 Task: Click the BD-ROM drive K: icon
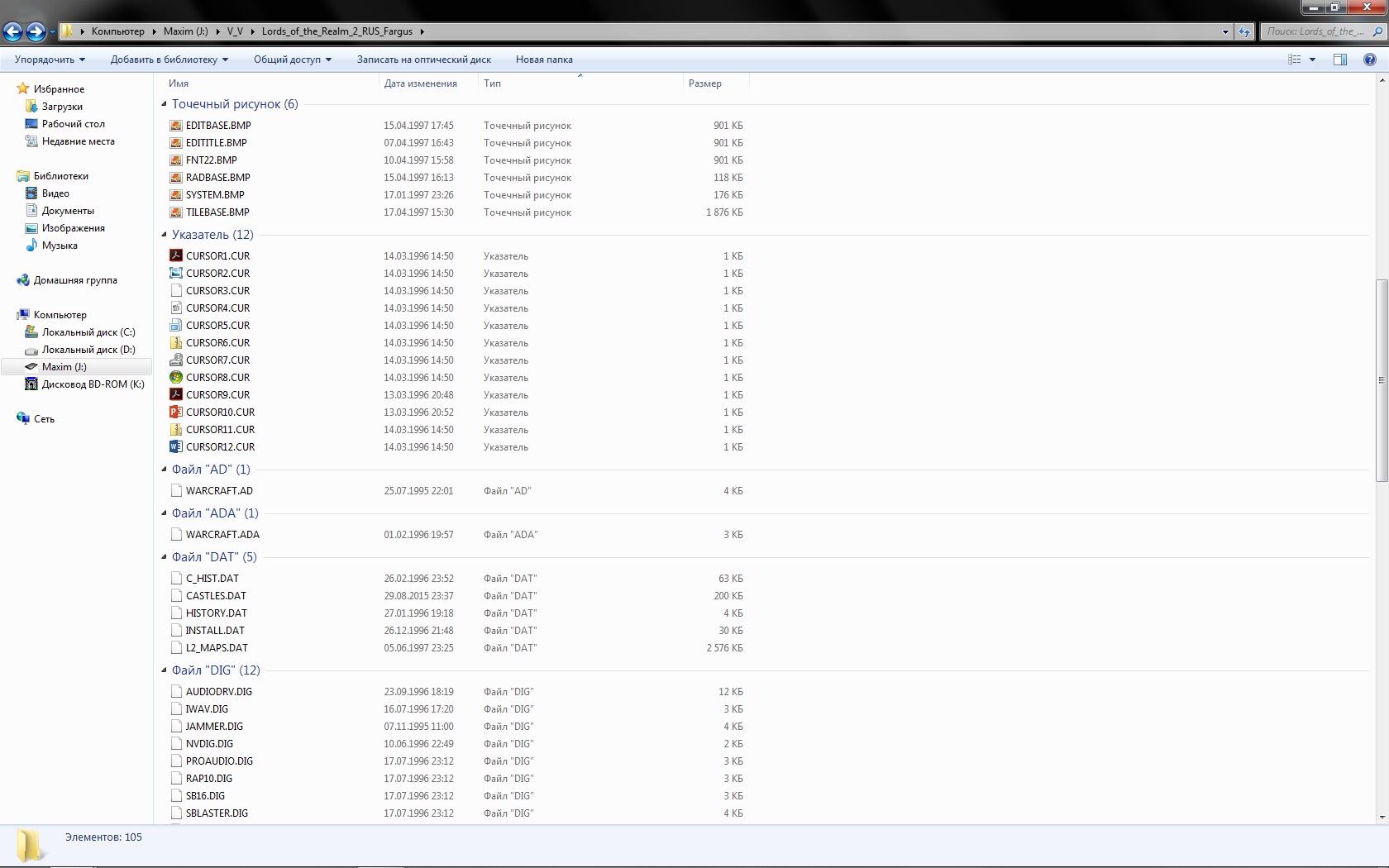31,384
